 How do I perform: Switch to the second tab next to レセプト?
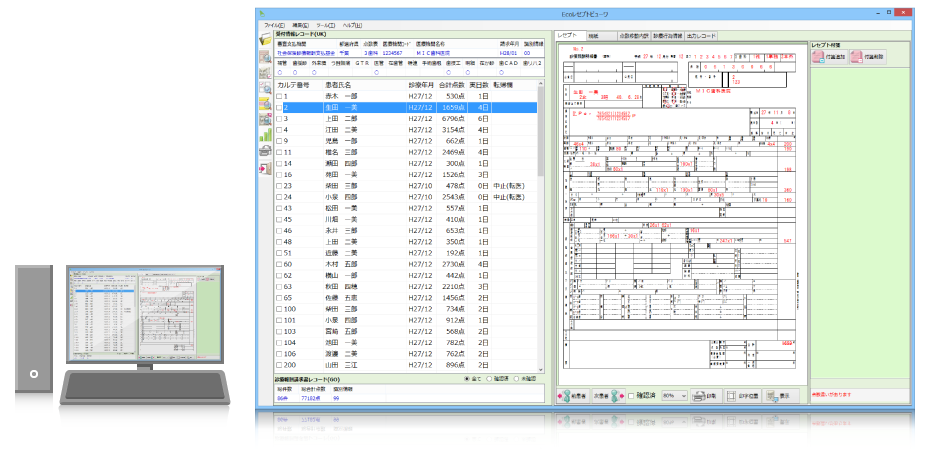(x=601, y=36)
